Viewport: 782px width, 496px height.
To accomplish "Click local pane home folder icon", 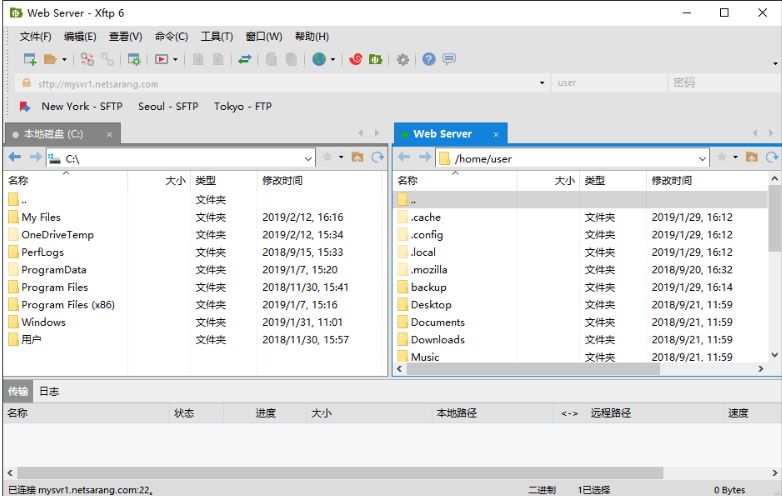I will tap(358, 157).
